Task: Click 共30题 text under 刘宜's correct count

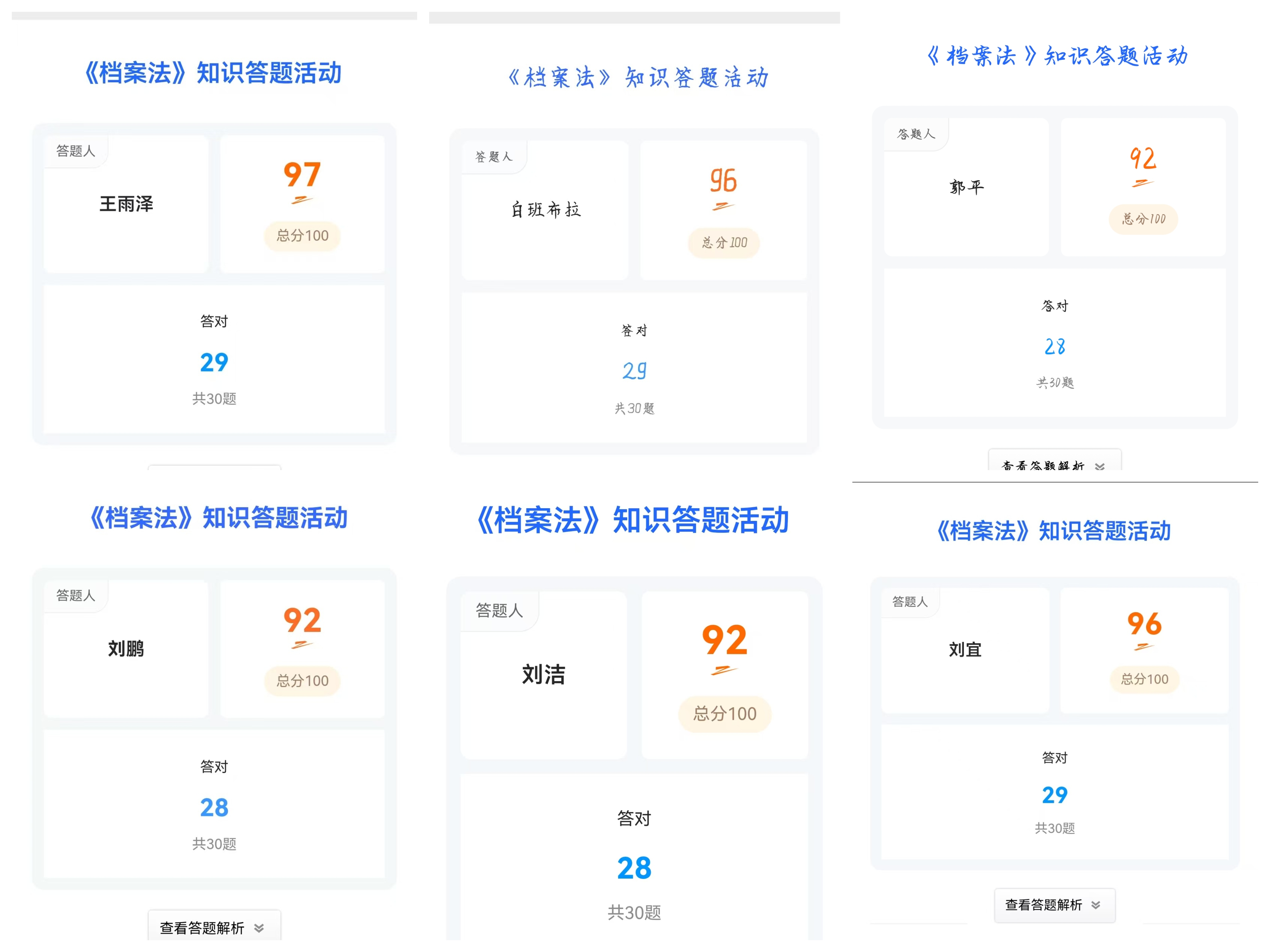Action: 1055,828
